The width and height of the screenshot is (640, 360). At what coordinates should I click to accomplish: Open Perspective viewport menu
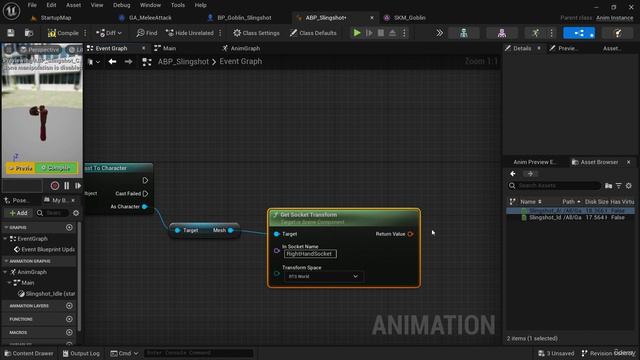(39, 49)
